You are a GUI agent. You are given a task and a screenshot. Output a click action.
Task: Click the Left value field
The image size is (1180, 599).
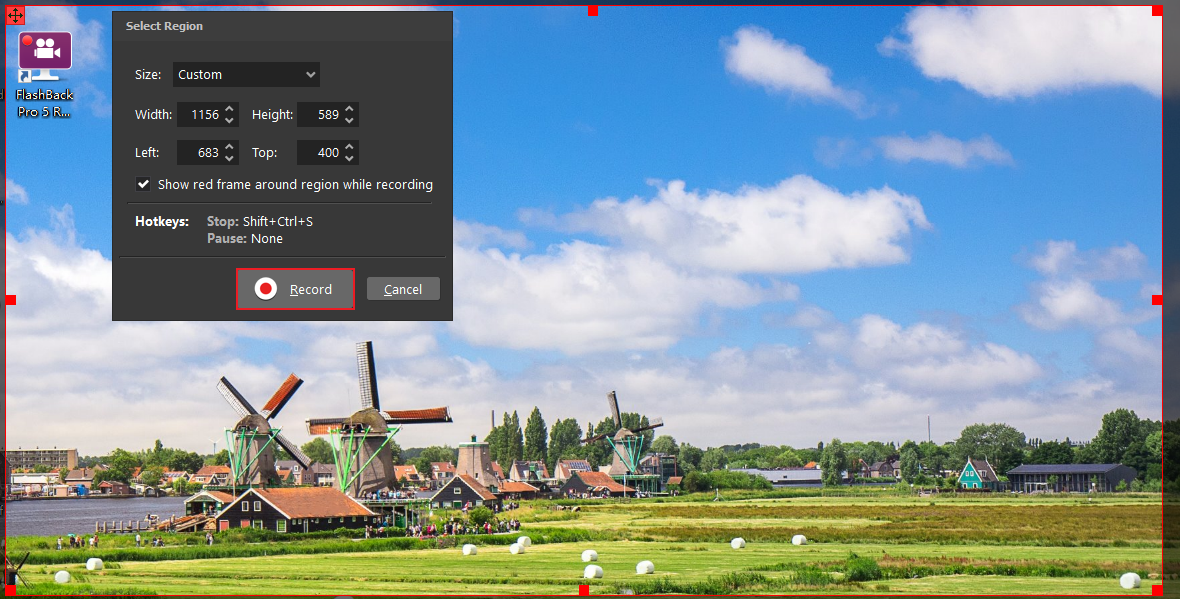tap(199, 152)
